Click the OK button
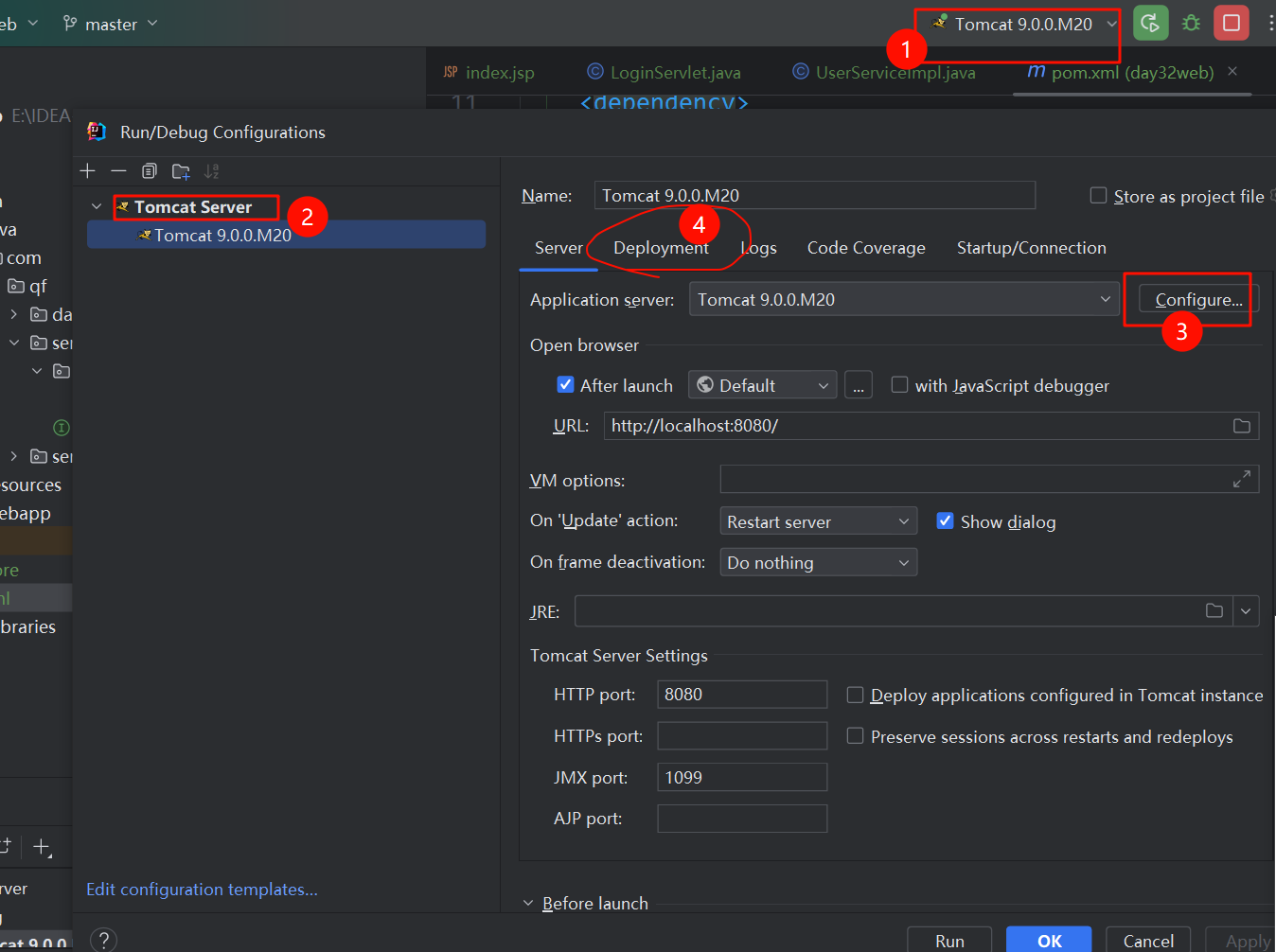Screen dimensions: 1276x952 1049,940
